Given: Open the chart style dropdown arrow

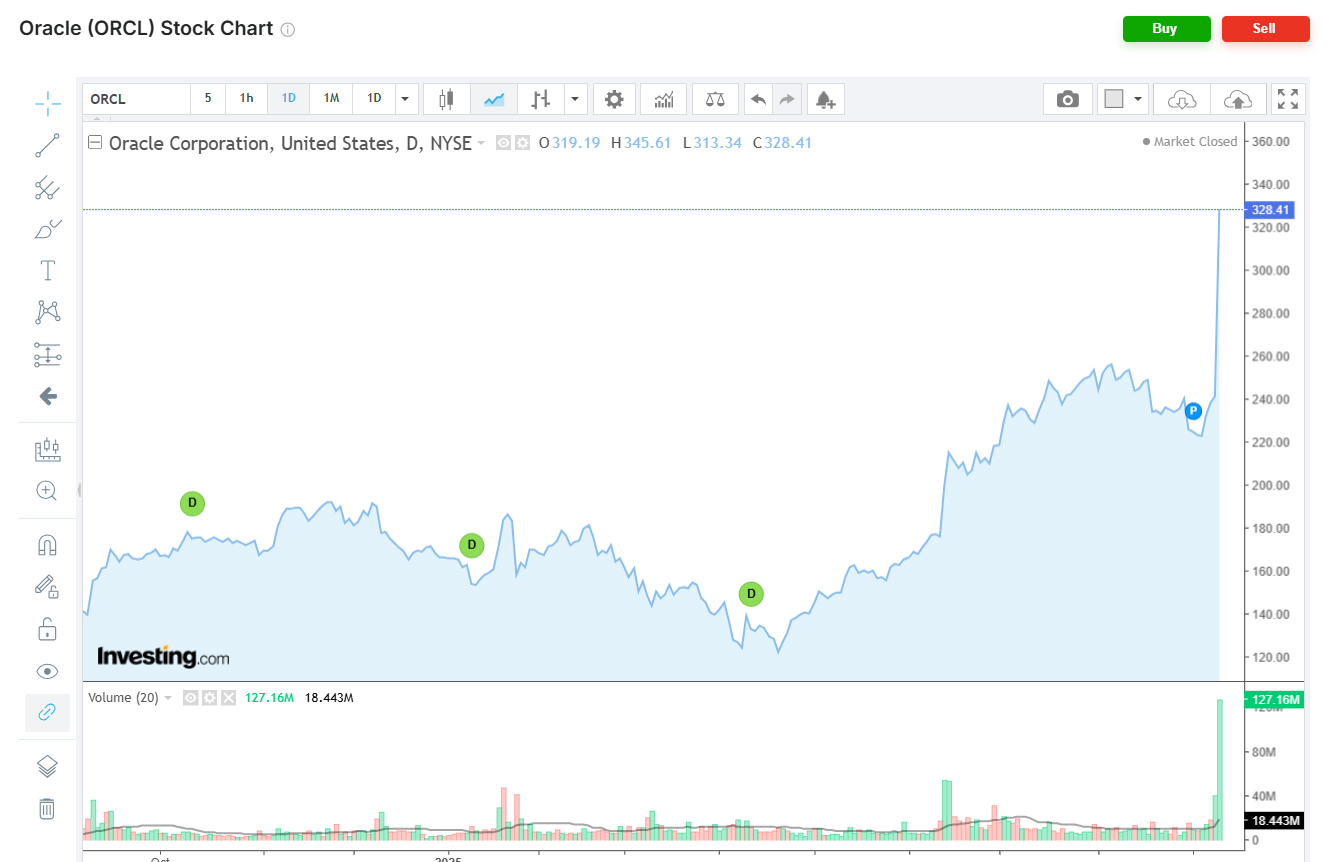Looking at the screenshot, I should [x=575, y=99].
